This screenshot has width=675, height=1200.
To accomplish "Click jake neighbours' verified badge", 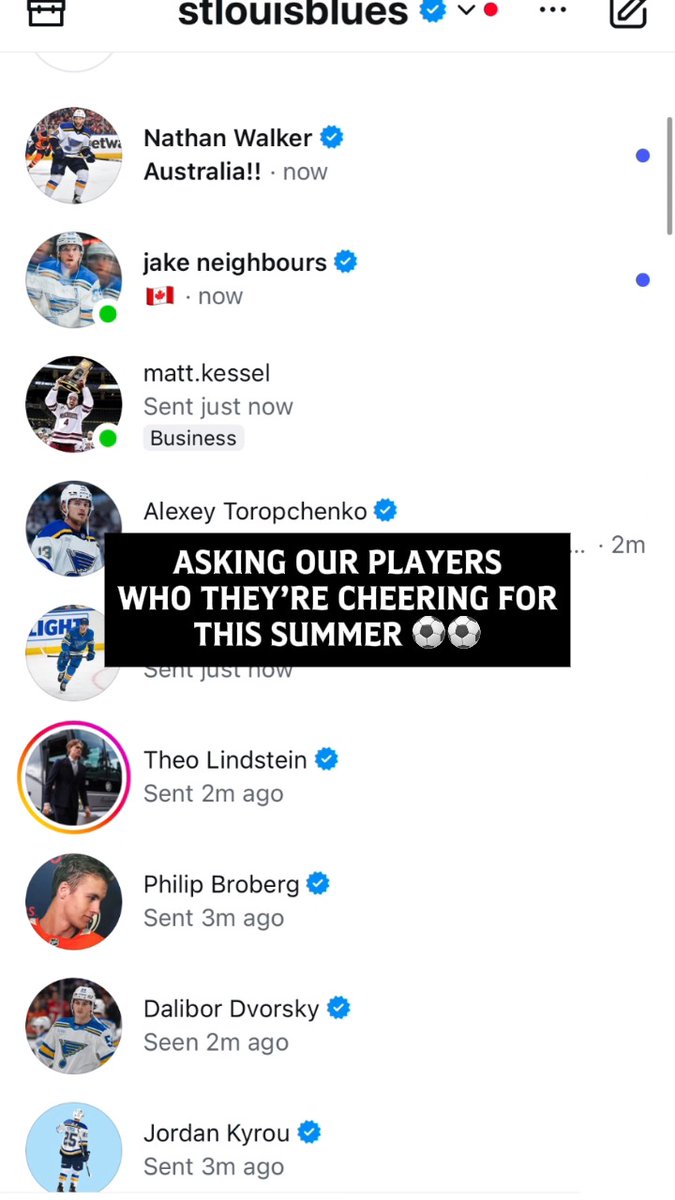I will click(345, 262).
